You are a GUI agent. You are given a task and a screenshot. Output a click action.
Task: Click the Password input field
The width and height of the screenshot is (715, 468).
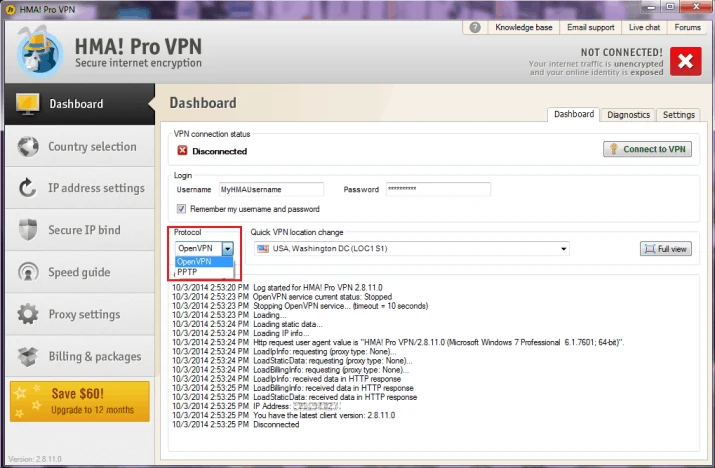point(438,189)
